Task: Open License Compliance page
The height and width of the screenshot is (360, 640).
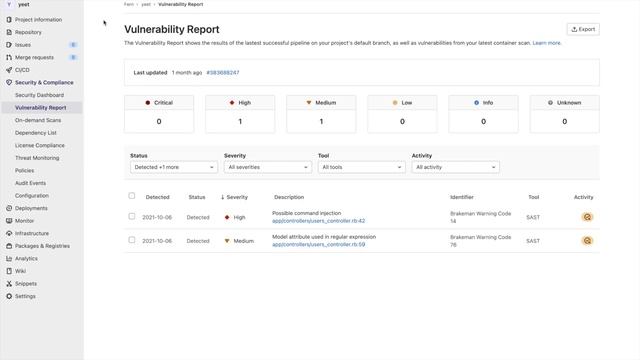Action: point(40,145)
